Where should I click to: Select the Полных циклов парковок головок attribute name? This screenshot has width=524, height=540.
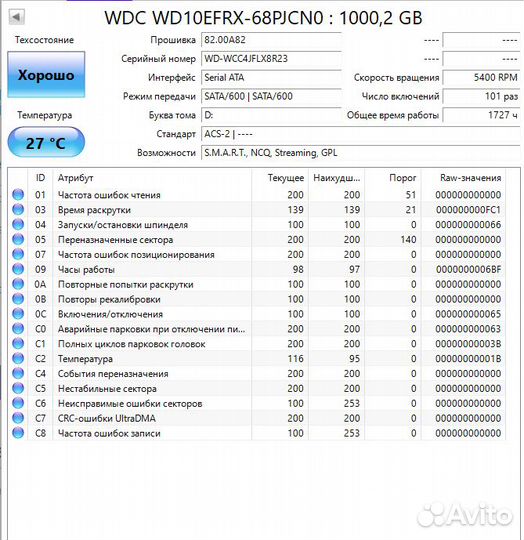pyautogui.click(x=132, y=344)
